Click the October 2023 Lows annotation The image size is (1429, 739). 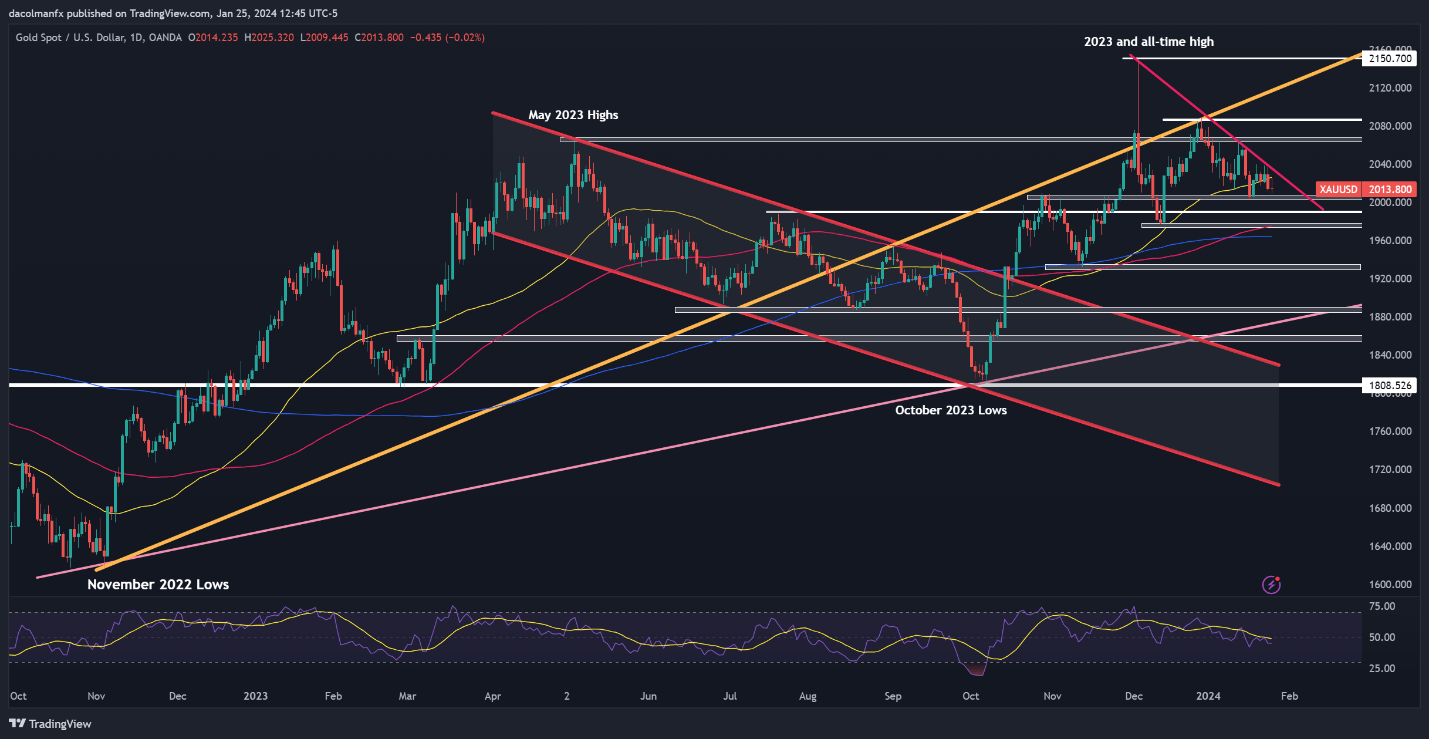pyautogui.click(x=950, y=409)
